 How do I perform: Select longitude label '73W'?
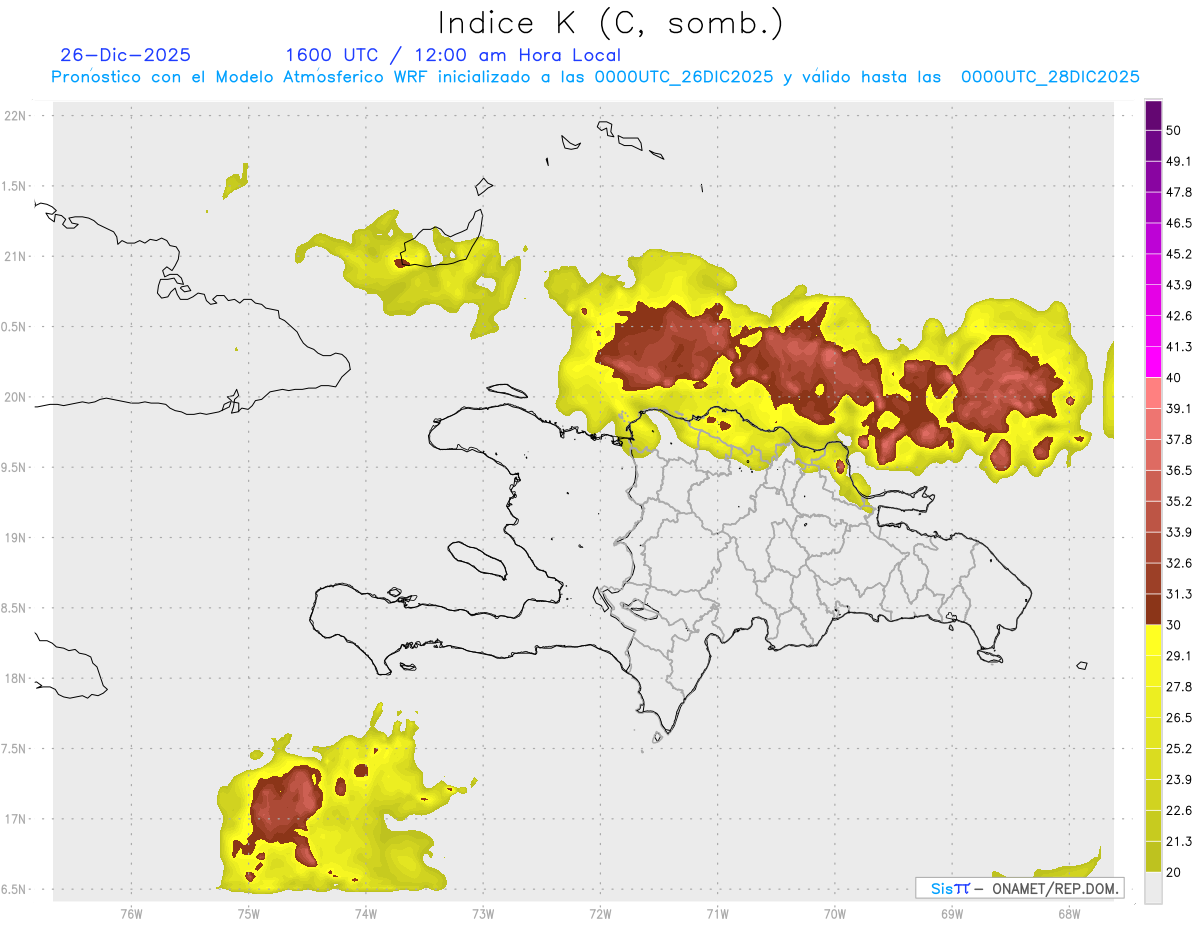click(483, 914)
